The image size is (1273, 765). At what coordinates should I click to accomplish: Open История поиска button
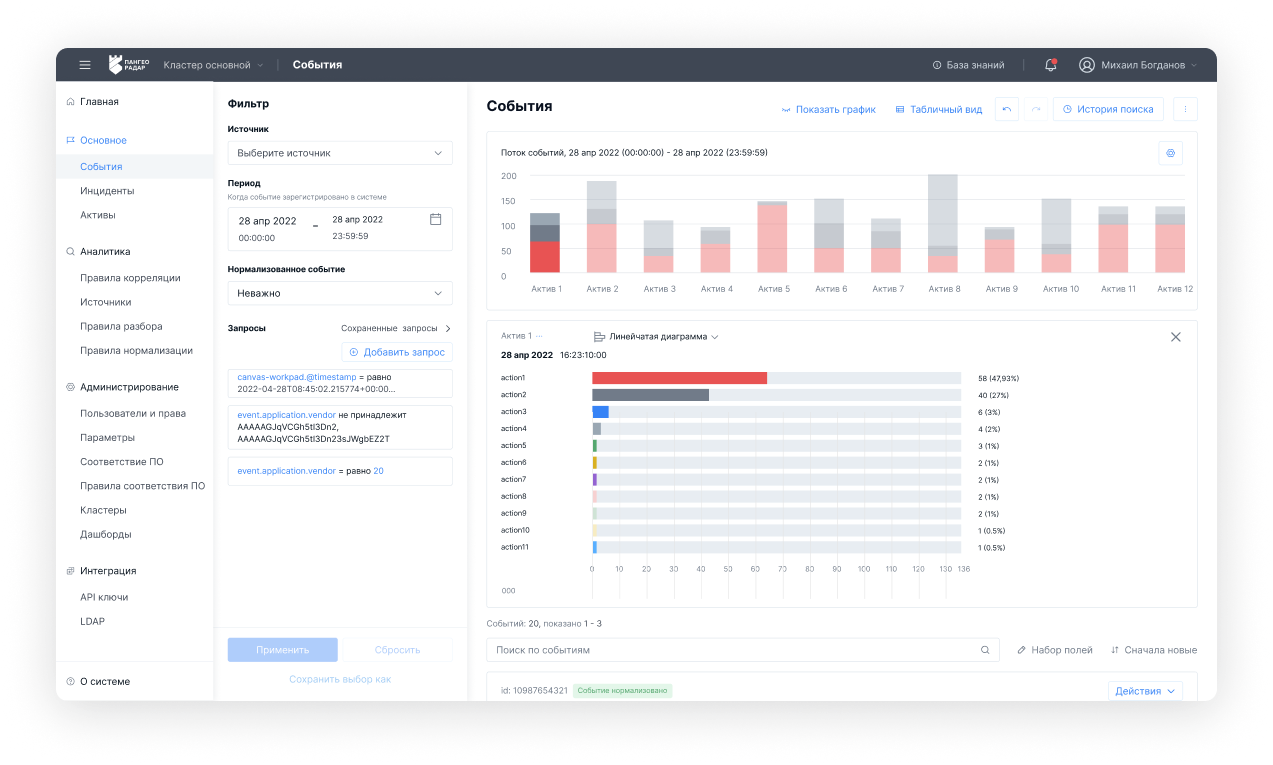pos(1108,109)
